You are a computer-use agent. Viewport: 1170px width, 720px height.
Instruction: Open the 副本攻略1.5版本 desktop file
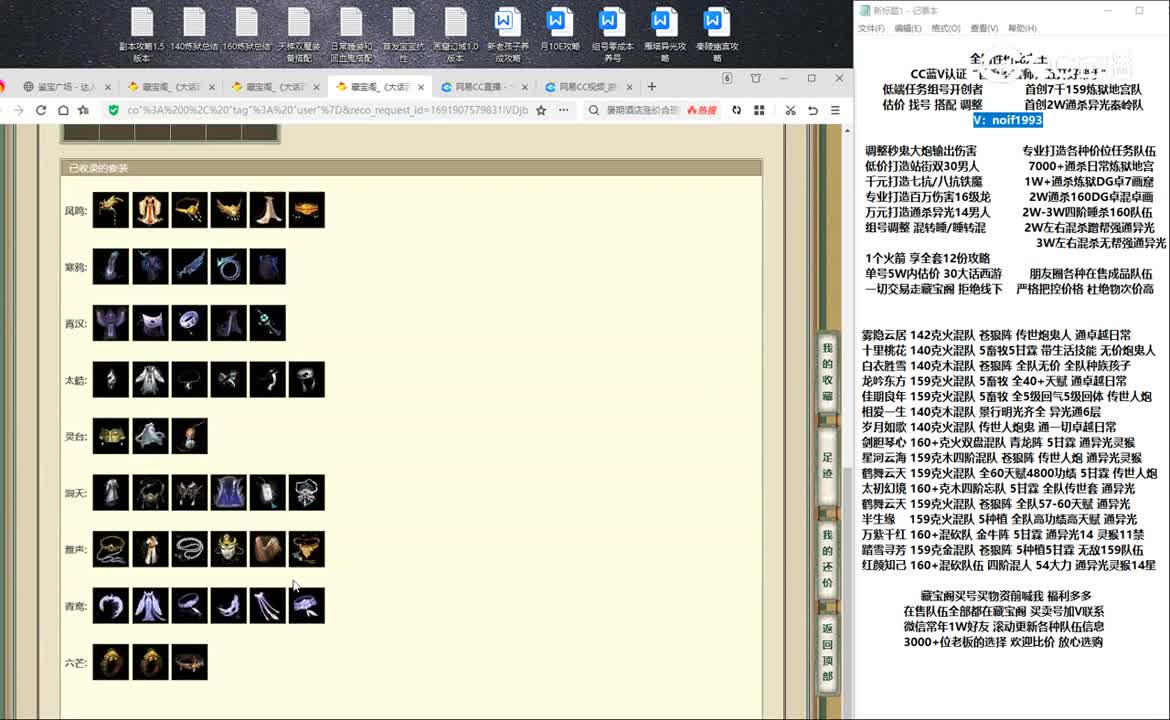[142, 34]
